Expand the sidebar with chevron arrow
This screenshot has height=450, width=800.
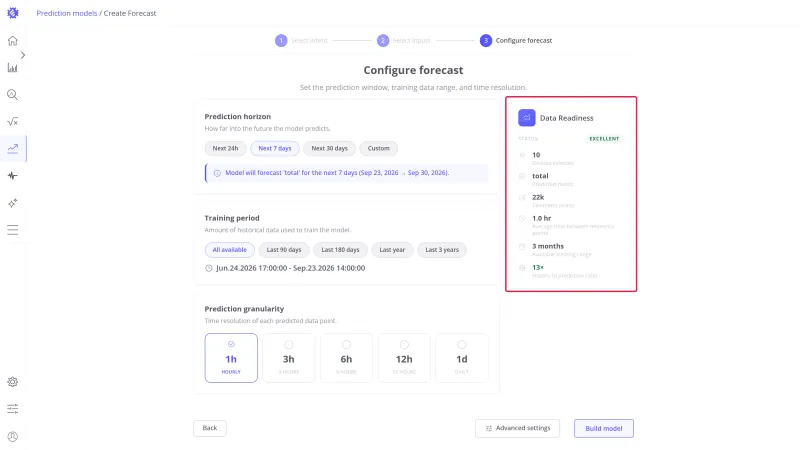[x=23, y=55]
